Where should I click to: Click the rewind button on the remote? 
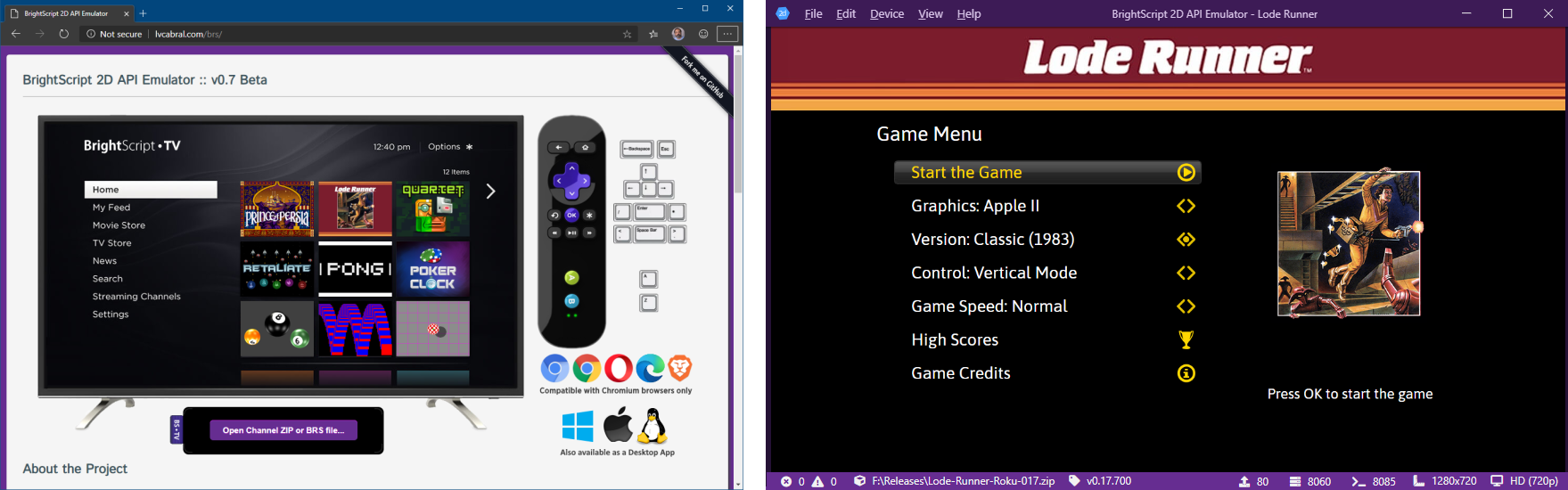554,233
